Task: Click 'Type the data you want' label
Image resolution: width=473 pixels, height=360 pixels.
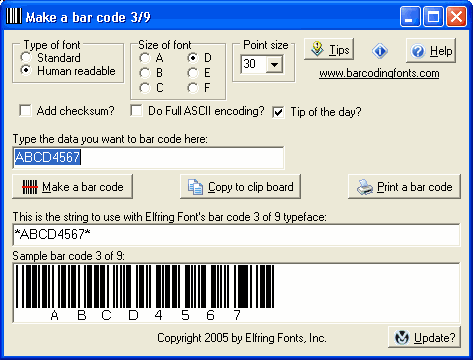Action: pyautogui.click(x=110, y=139)
